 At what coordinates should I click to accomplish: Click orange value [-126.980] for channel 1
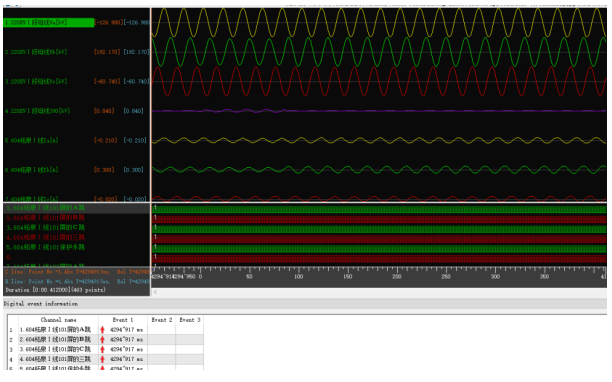(108, 23)
